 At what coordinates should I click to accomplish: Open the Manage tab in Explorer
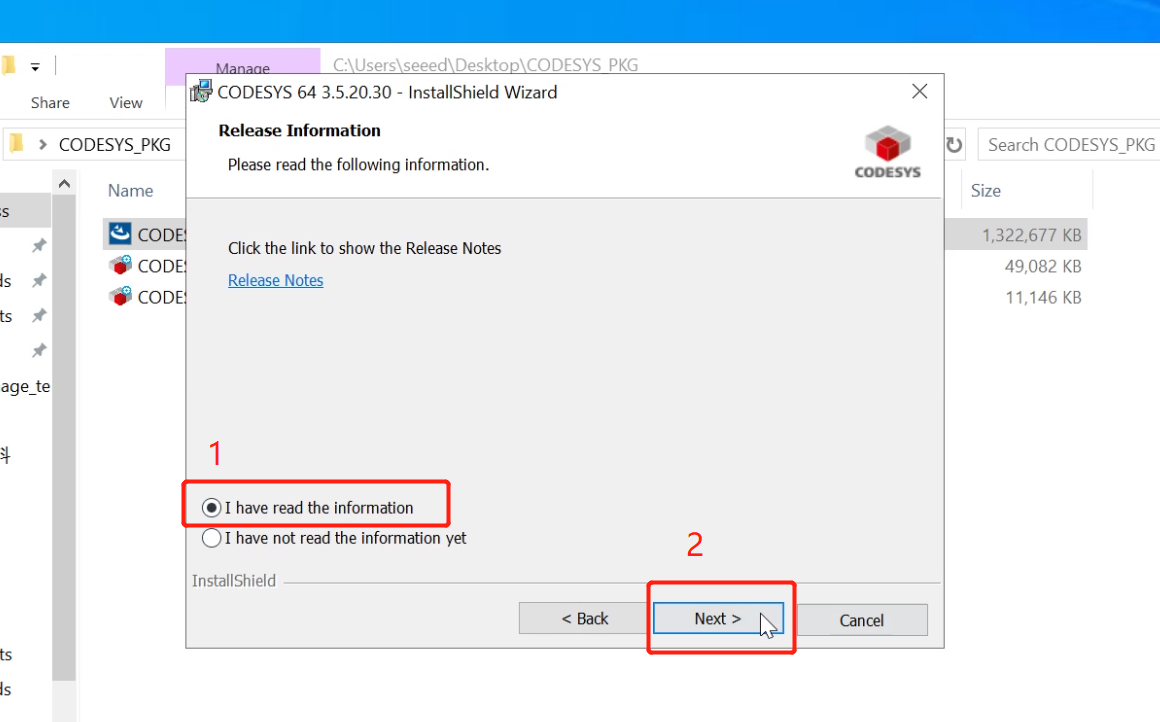tap(243, 68)
